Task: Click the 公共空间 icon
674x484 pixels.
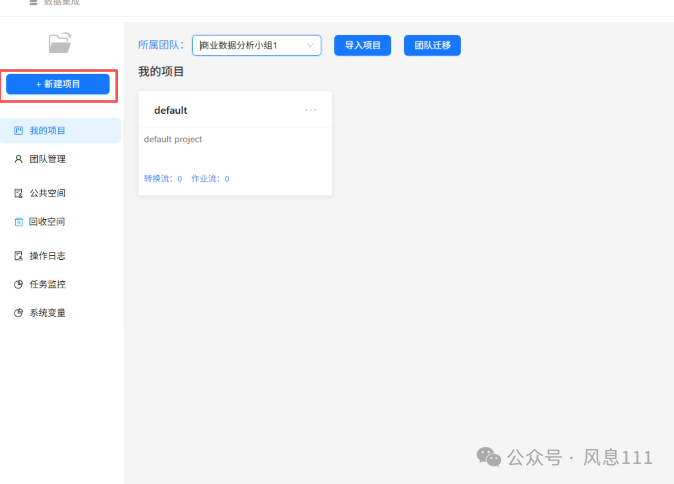Action: pyautogui.click(x=18, y=193)
